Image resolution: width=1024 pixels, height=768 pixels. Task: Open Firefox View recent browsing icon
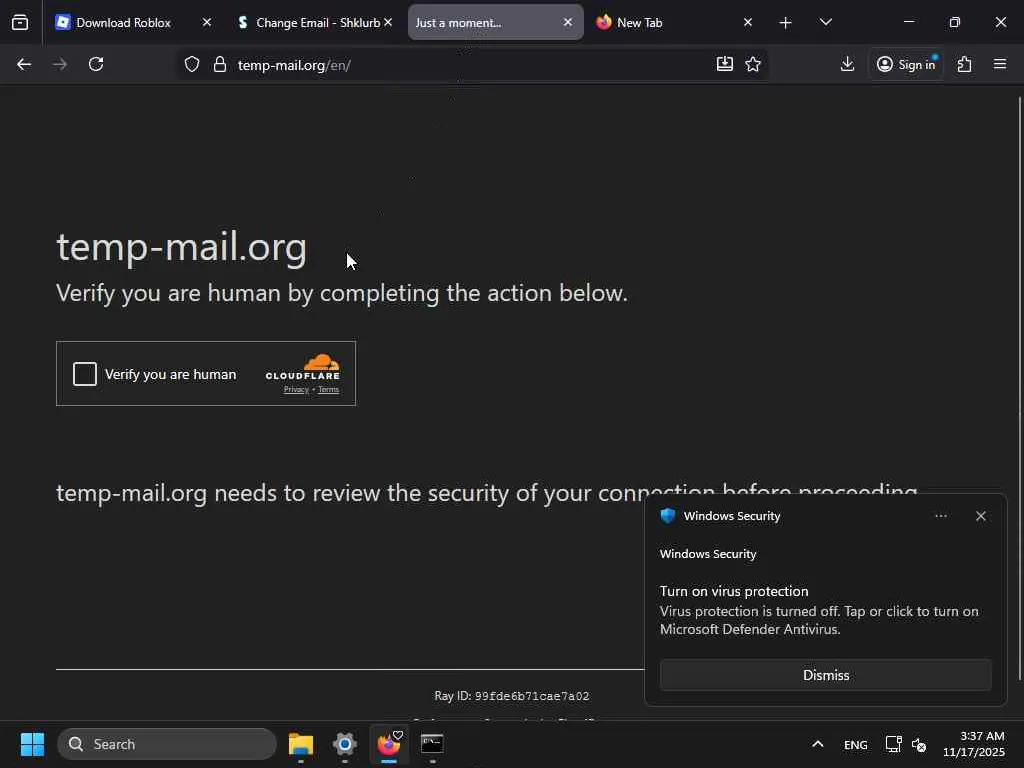tap(20, 23)
